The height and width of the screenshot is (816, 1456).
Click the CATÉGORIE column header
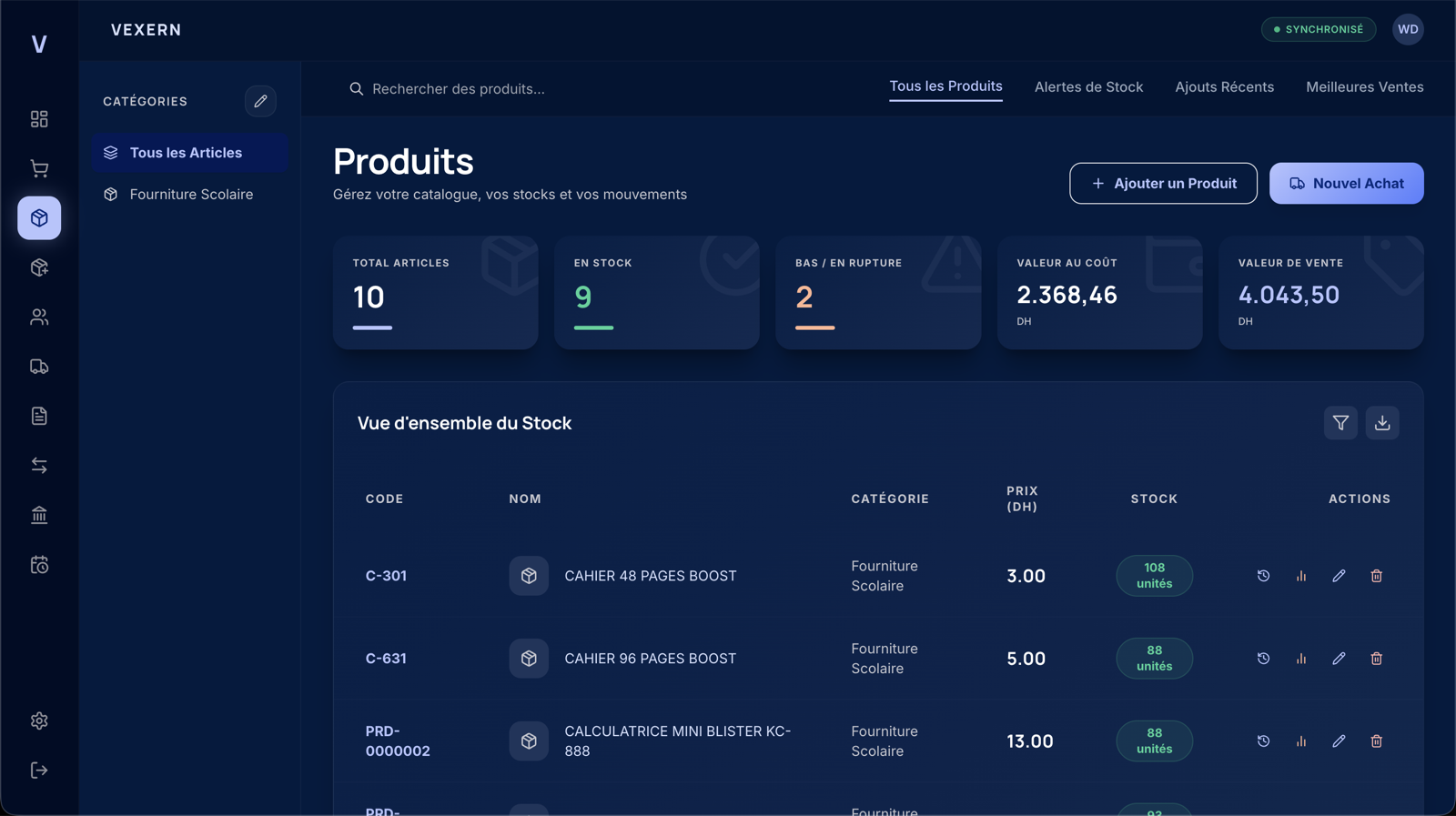click(x=890, y=499)
